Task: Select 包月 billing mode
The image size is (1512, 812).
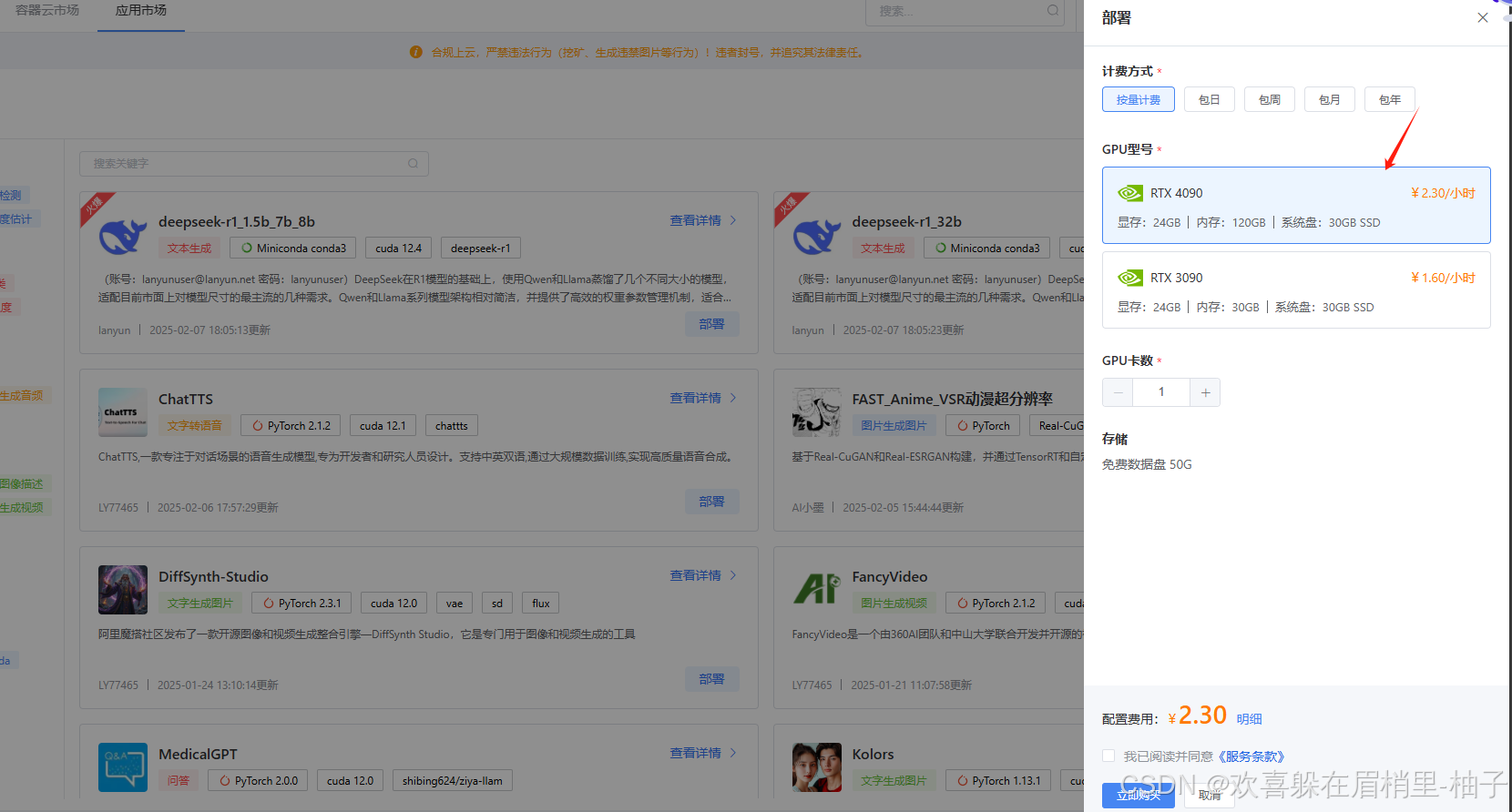Action: [x=1330, y=99]
